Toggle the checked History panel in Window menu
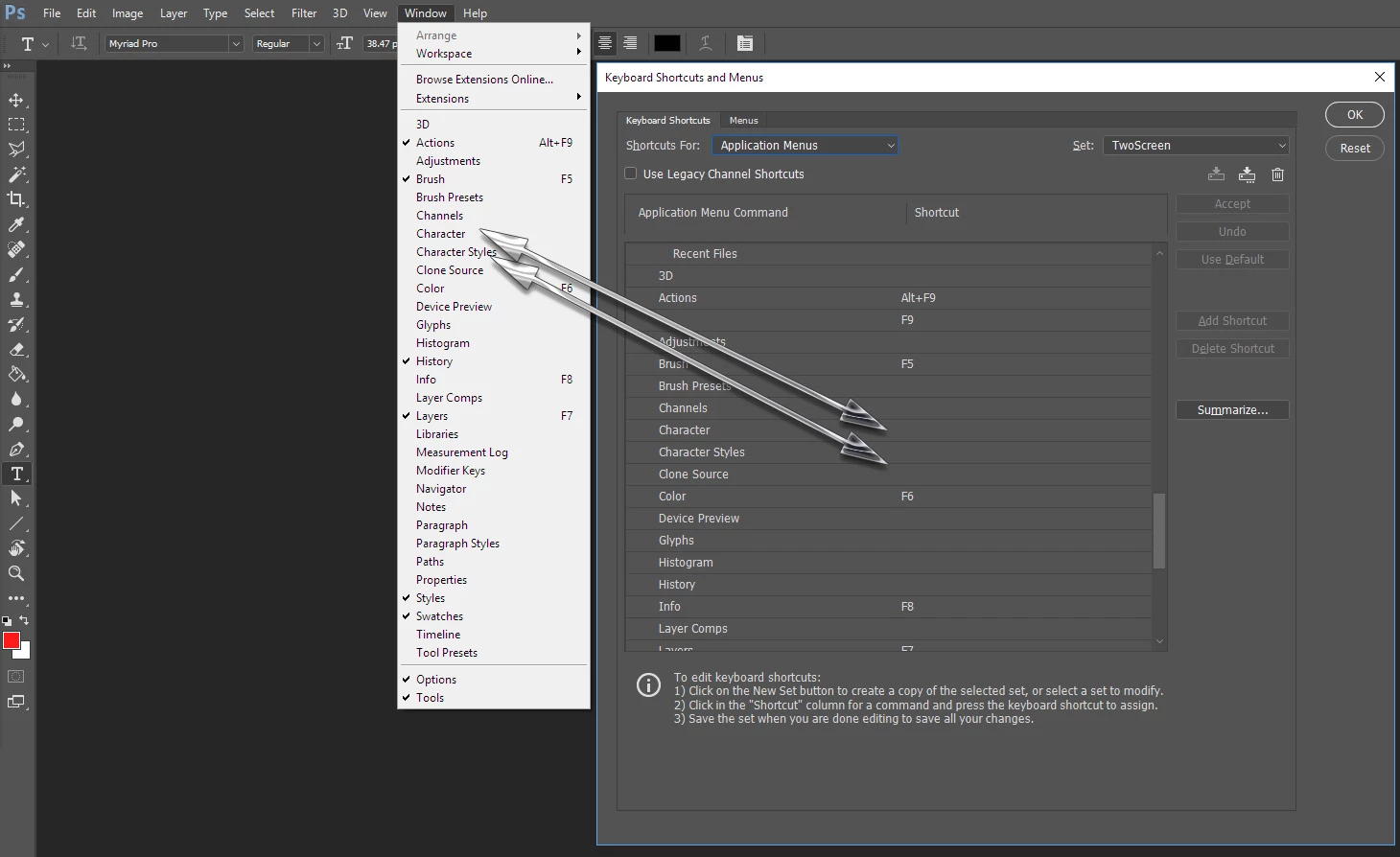Viewport: 1400px width, 857px height. tap(494, 361)
